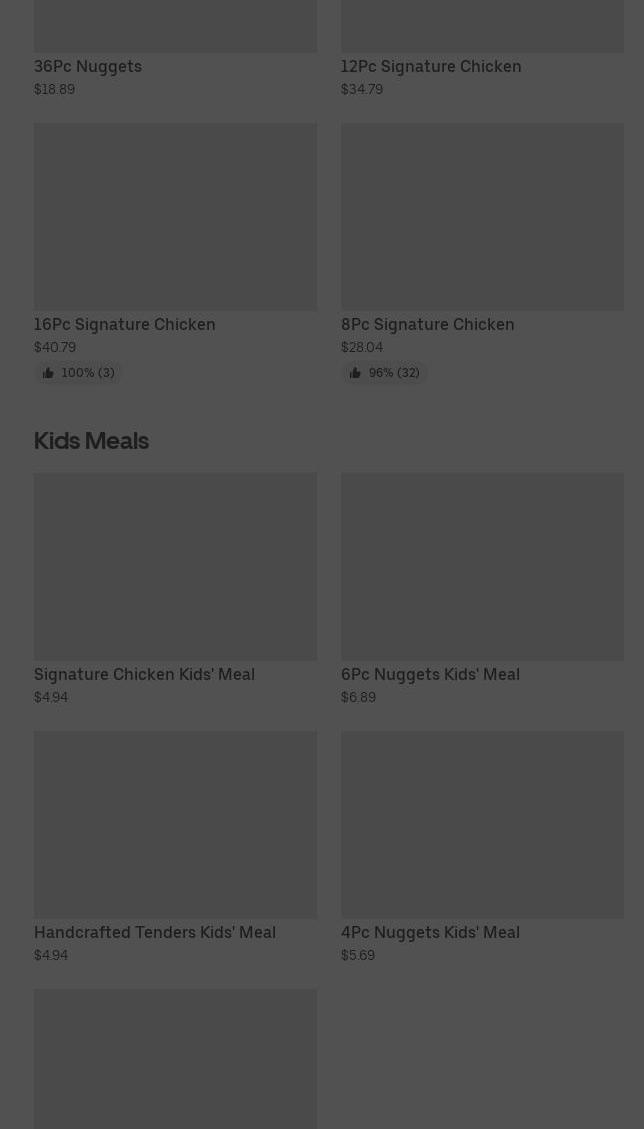The height and width of the screenshot is (1129, 644).
Task: Click the 100% (3) rating badge
Action: point(87,373)
